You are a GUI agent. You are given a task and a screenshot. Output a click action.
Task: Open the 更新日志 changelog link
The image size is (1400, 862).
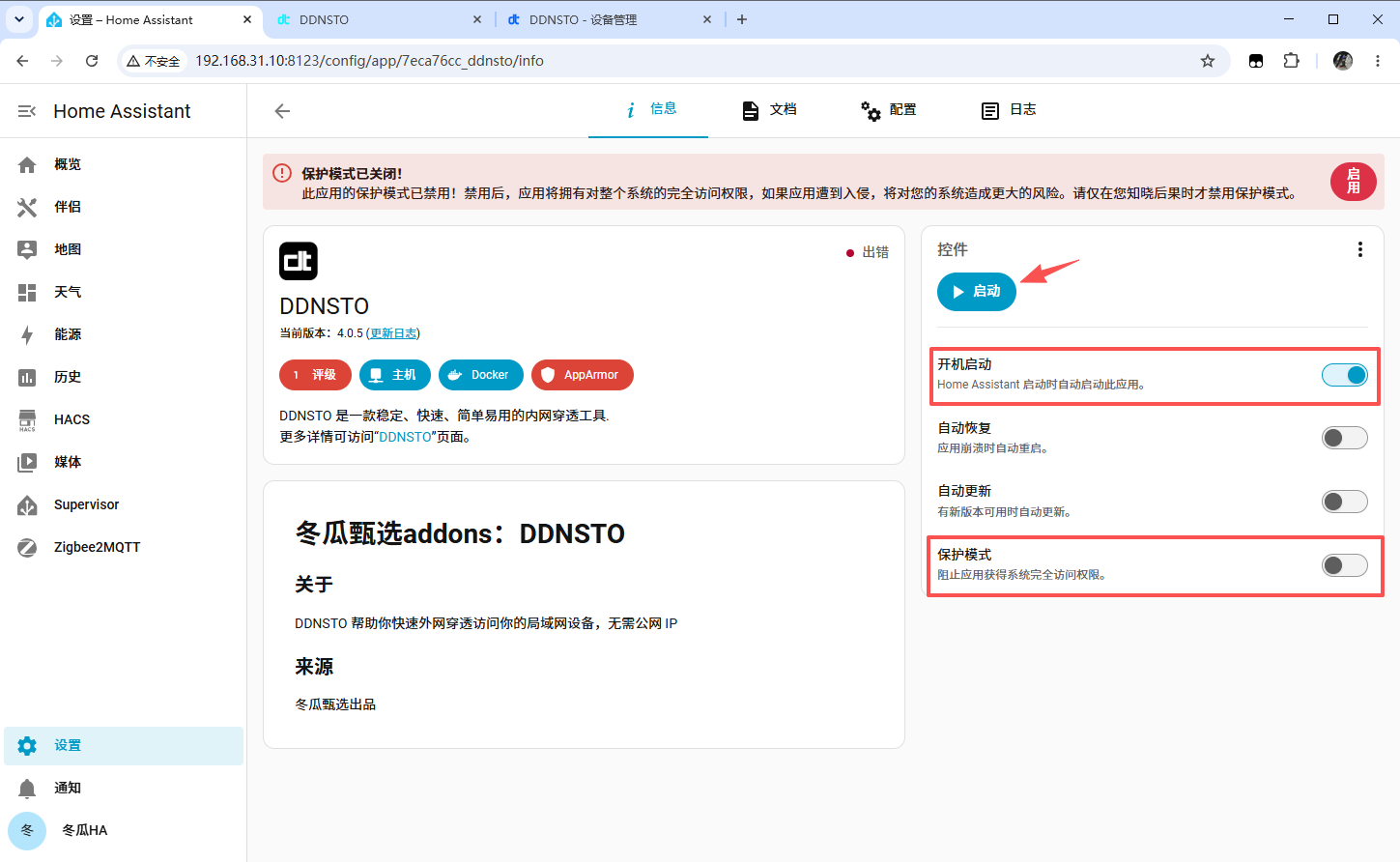[393, 333]
